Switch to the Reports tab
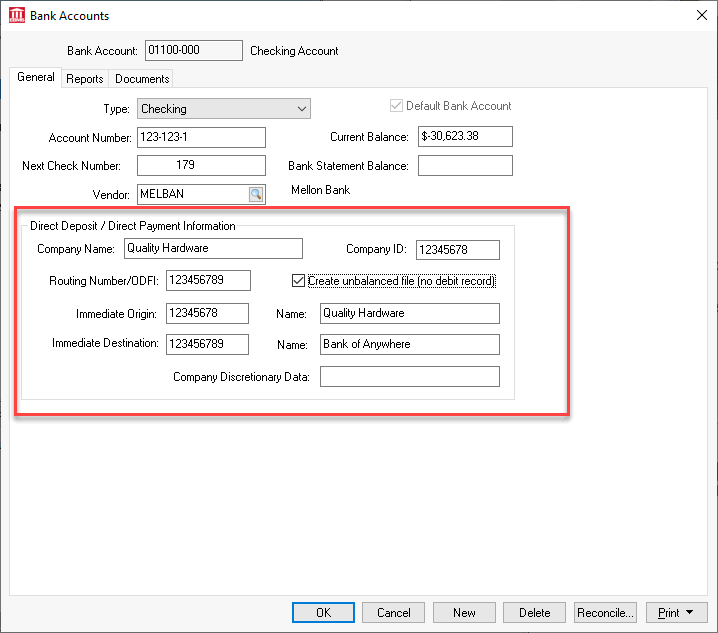Image resolution: width=718 pixels, height=633 pixels. click(85, 79)
